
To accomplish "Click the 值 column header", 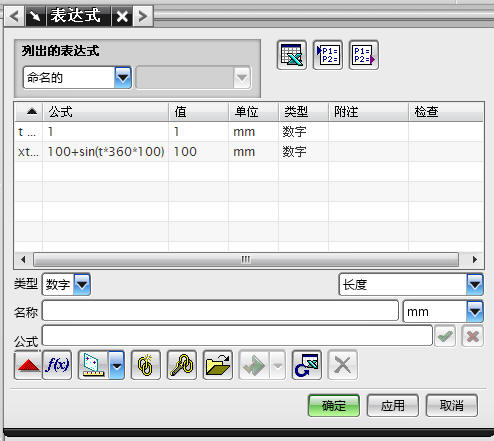I will (x=199, y=112).
